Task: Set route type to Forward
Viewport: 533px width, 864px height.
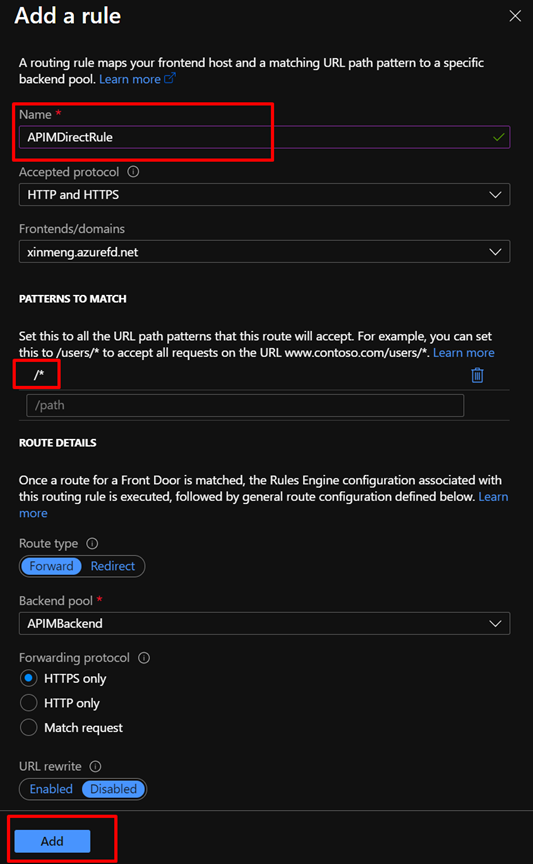Action: [51, 566]
